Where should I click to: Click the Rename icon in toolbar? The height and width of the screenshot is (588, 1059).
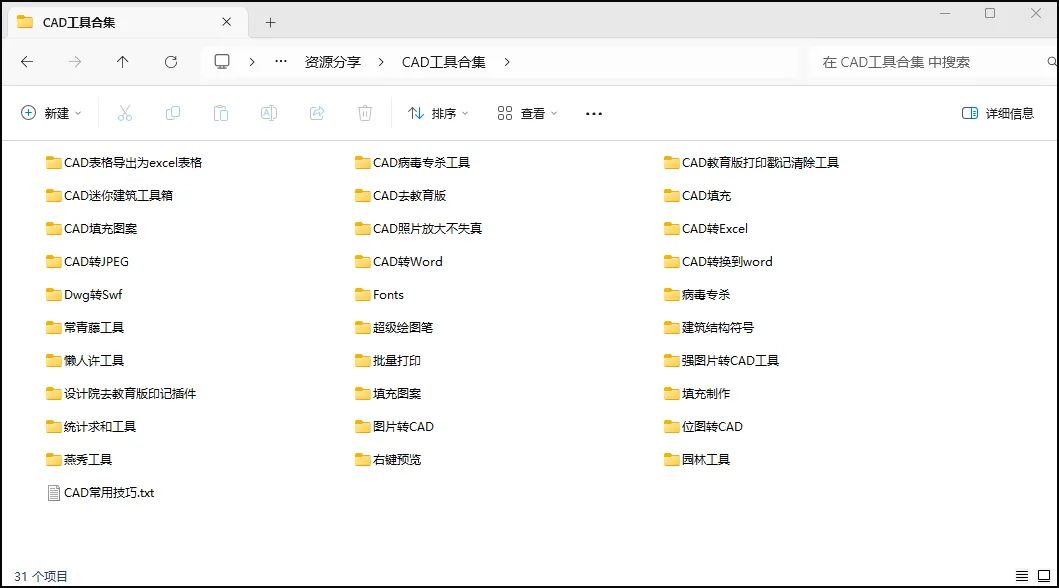[x=269, y=113]
